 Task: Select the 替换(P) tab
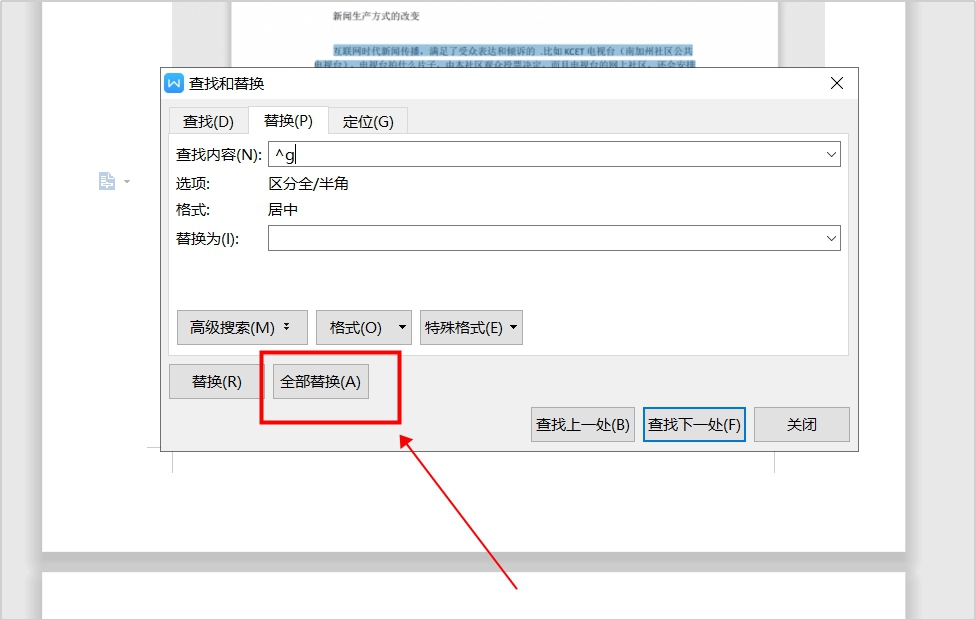point(288,121)
